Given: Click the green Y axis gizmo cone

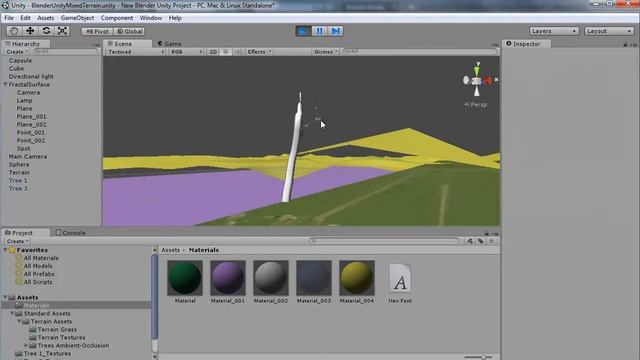Looking at the screenshot, I should click(477, 70).
